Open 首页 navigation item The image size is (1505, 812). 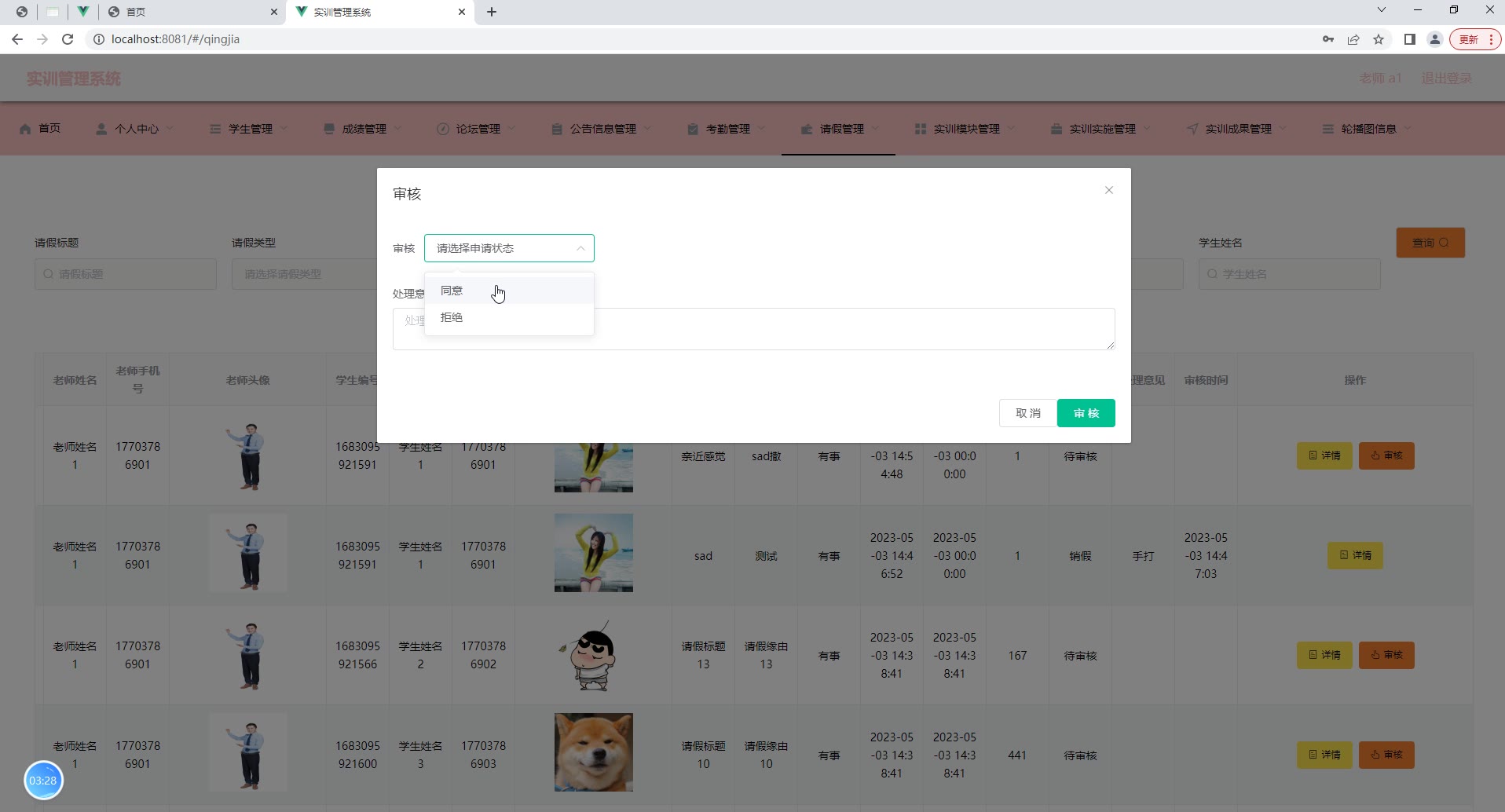tap(40, 128)
